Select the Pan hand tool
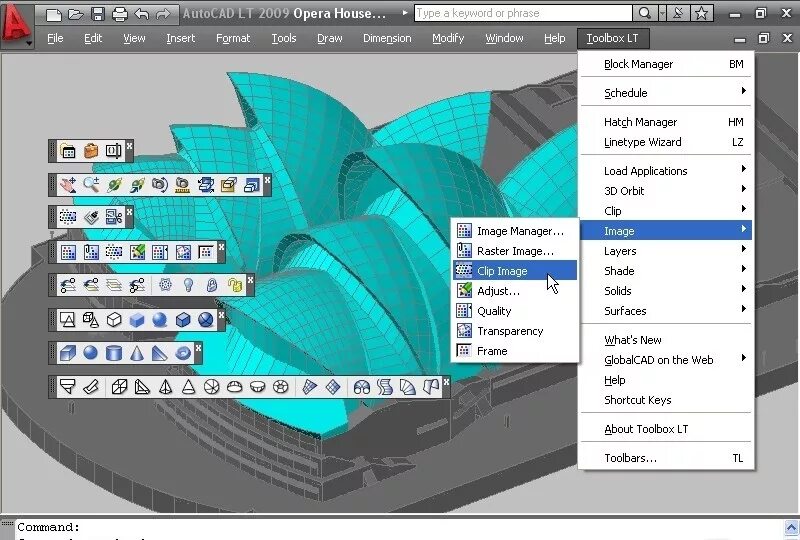800x540 pixels. tap(68, 185)
